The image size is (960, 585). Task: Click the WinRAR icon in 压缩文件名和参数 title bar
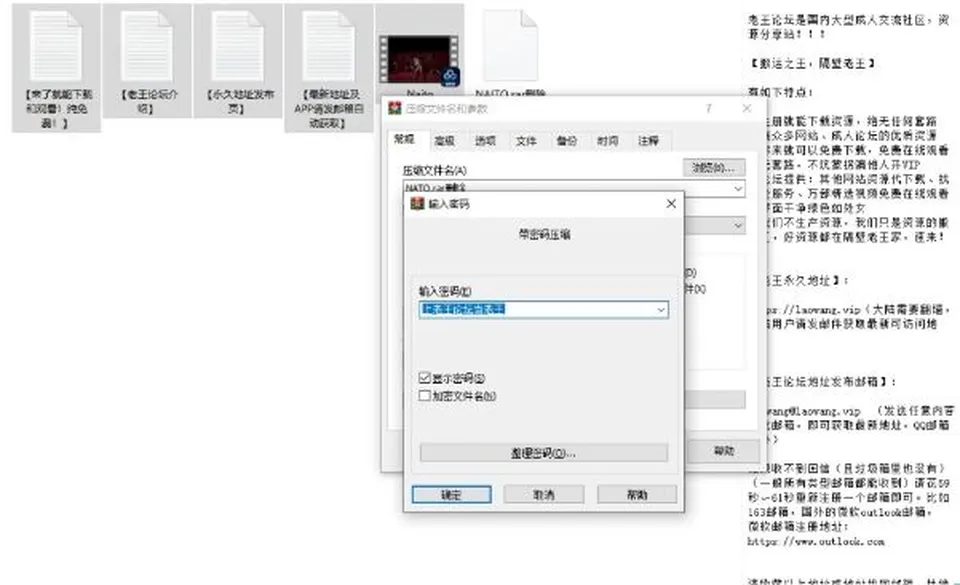[395, 108]
